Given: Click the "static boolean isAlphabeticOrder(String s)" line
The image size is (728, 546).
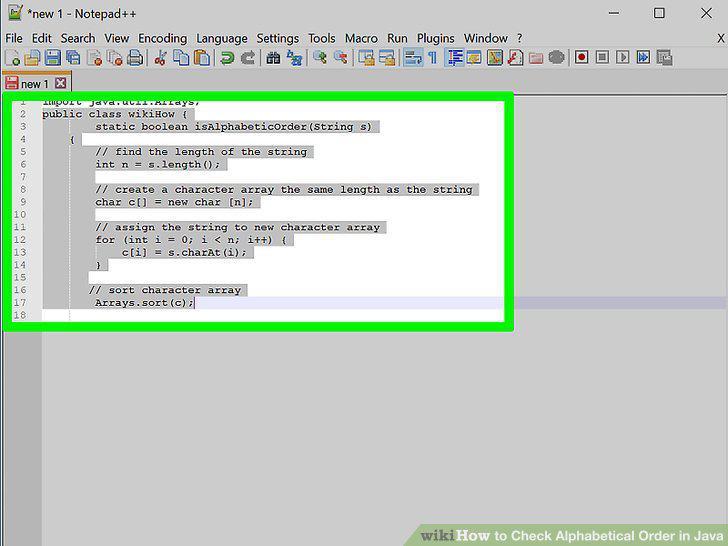Looking at the screenshot, I should tap(234, 127).
